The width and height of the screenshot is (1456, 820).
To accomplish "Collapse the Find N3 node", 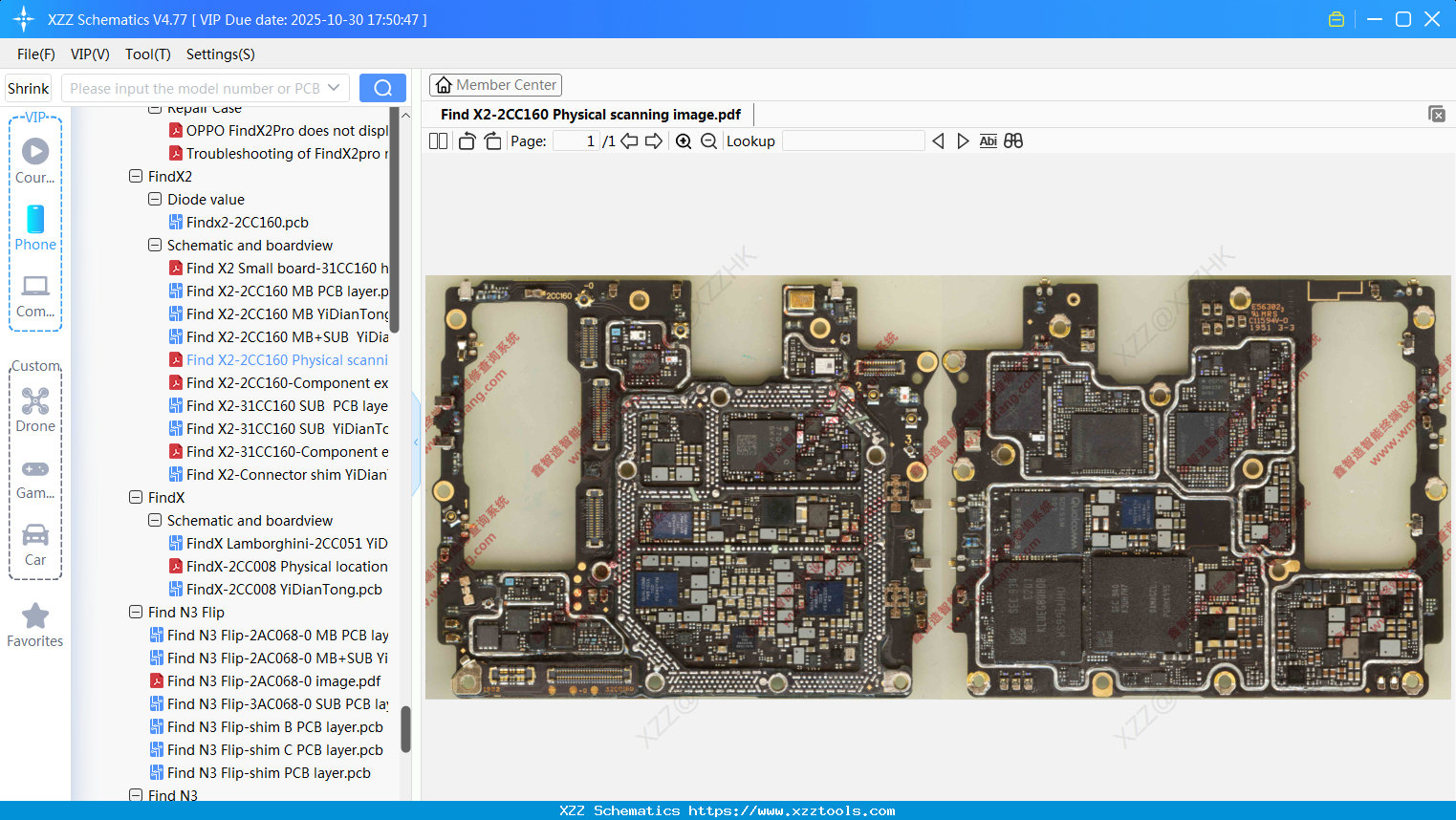I will coord(136,795).
